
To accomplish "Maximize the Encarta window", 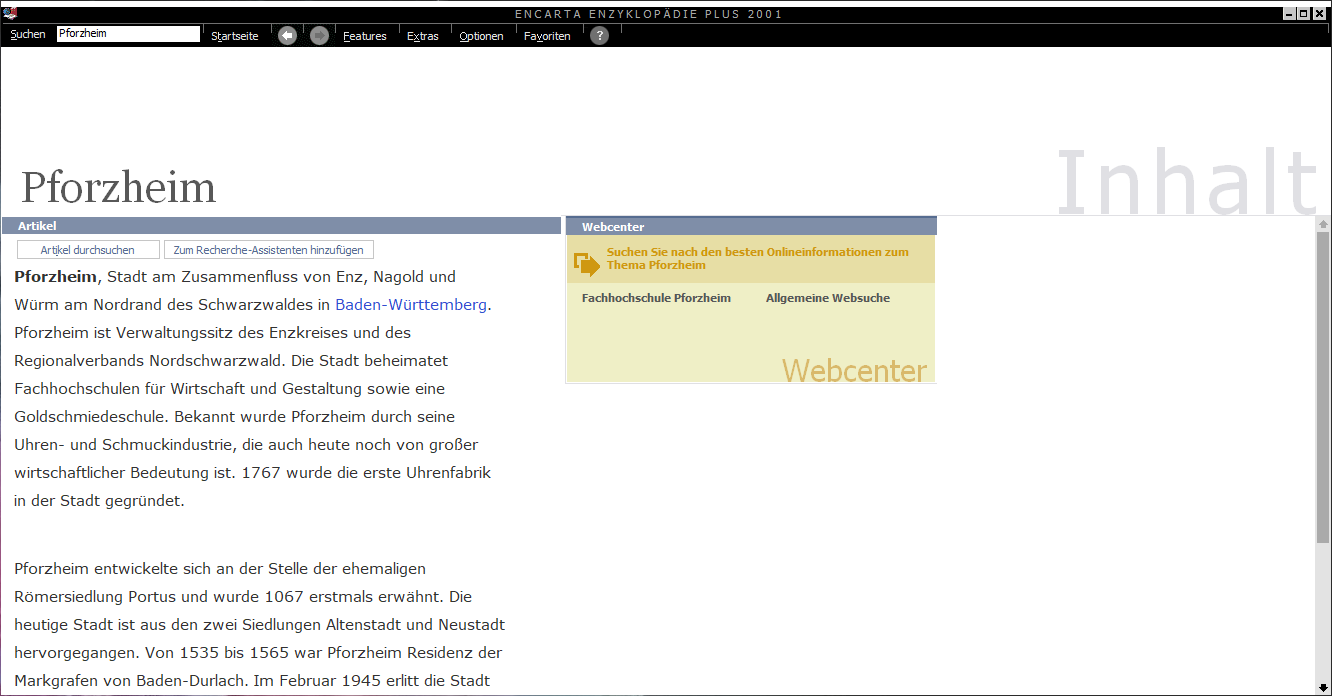I will (x=1303, y=13).
